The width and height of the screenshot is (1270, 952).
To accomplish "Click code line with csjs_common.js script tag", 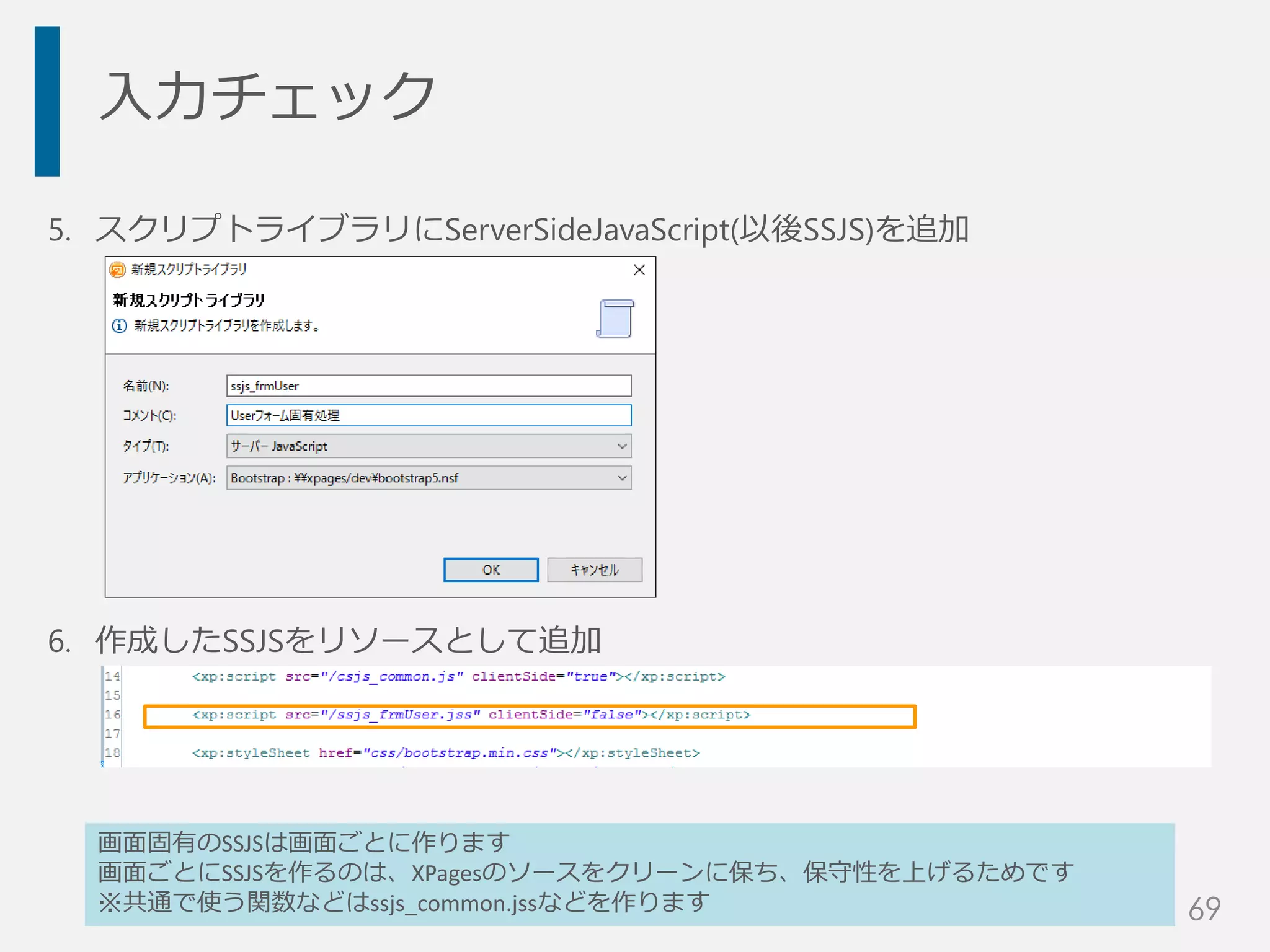I will pos(458,676).
